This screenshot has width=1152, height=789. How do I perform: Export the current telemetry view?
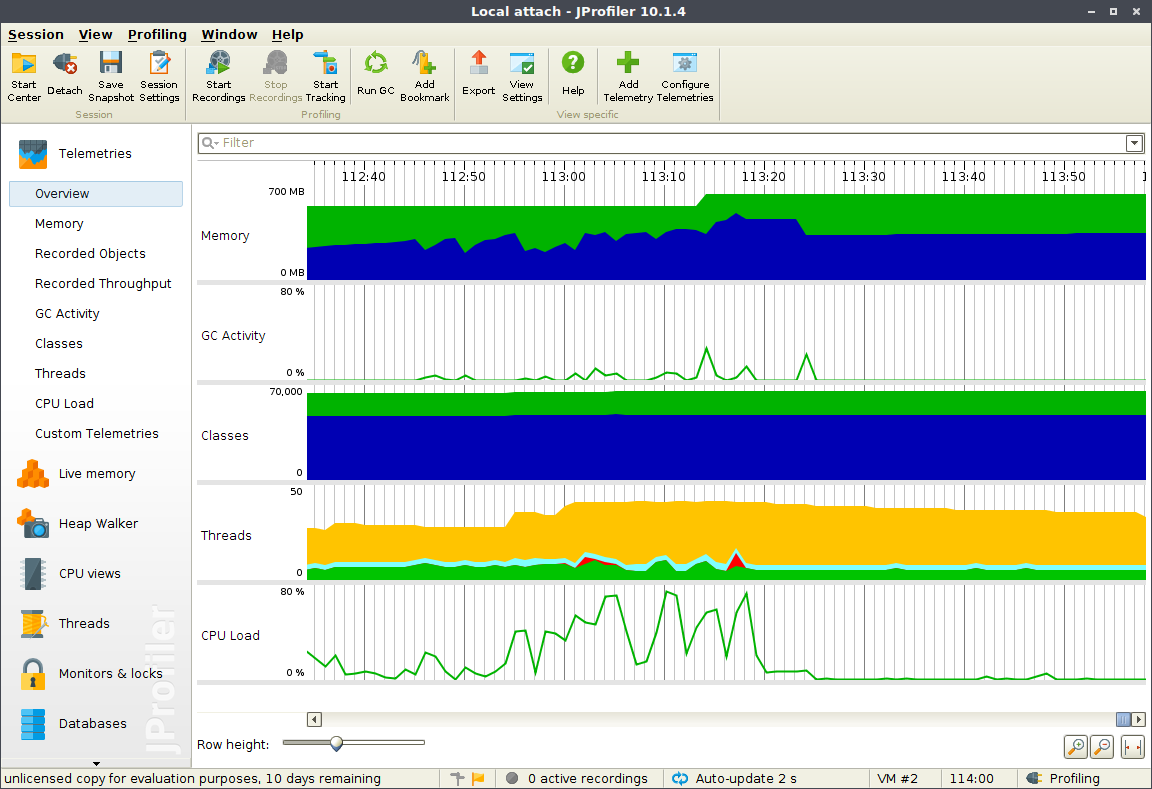[478, 75]
